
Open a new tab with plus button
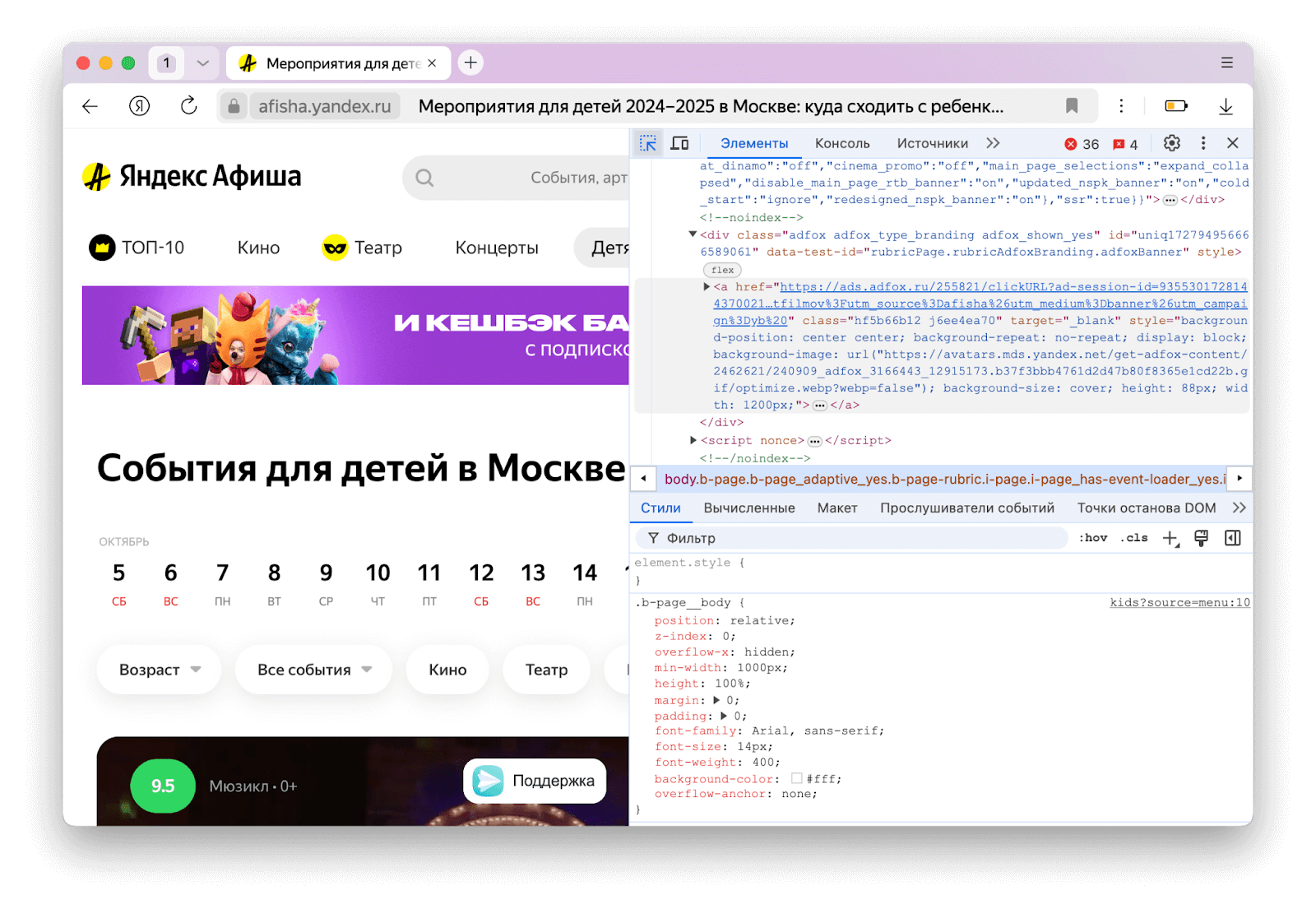[470, 63]
